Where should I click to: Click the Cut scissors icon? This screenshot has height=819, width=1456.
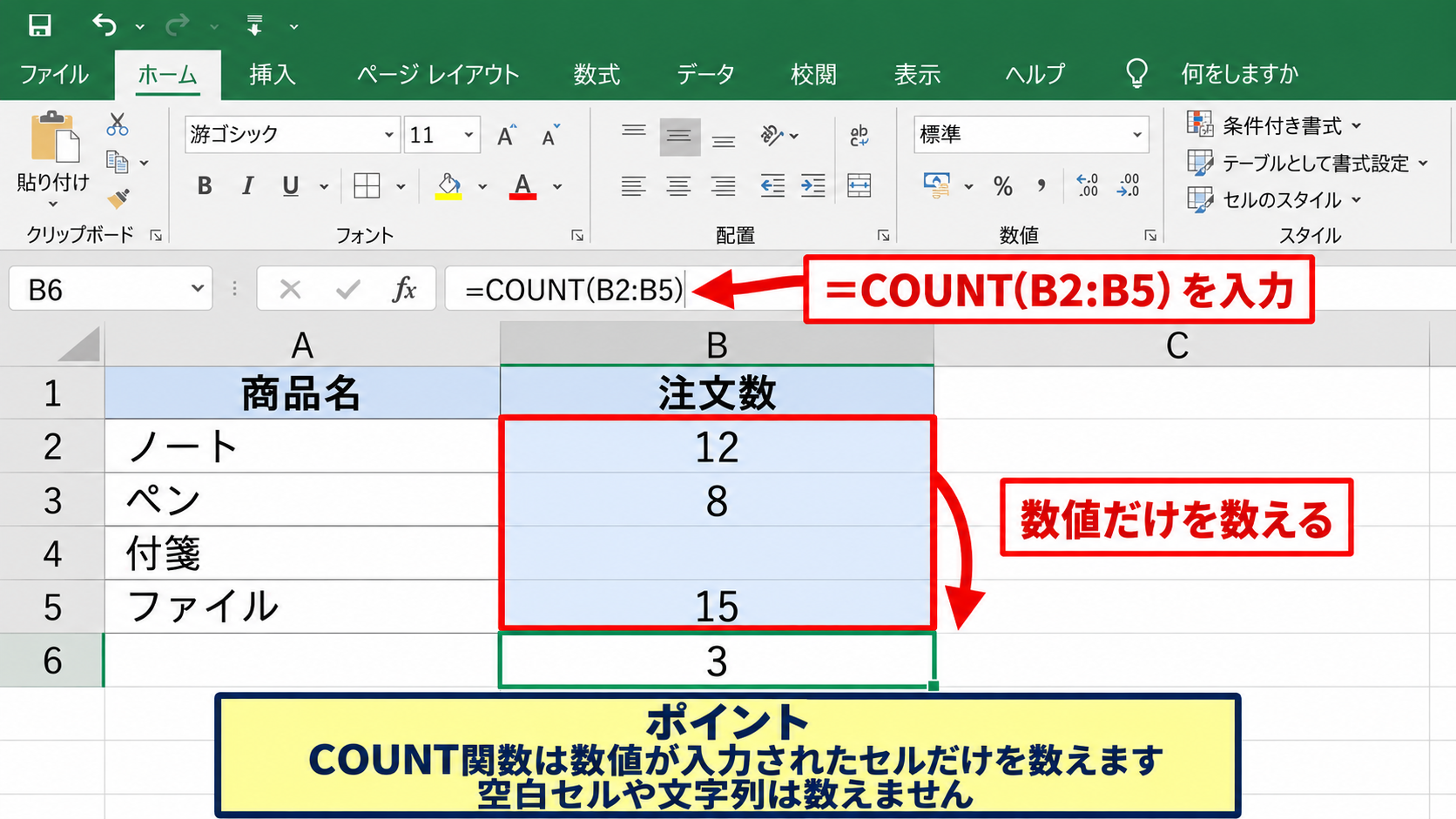118,124
